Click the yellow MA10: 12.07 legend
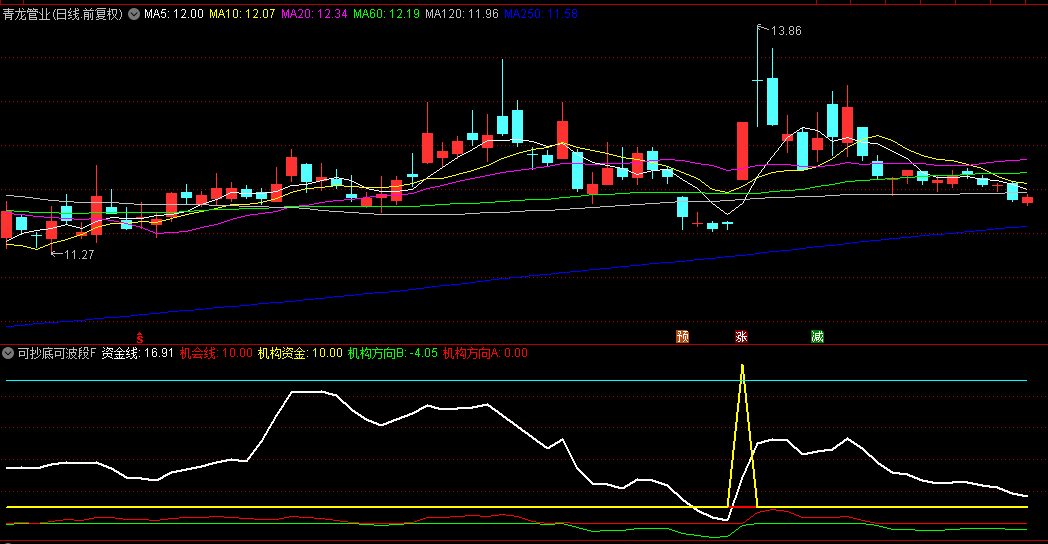Image resolution: width=1048 pixels, height=544 pixels. tap(242, 14)
